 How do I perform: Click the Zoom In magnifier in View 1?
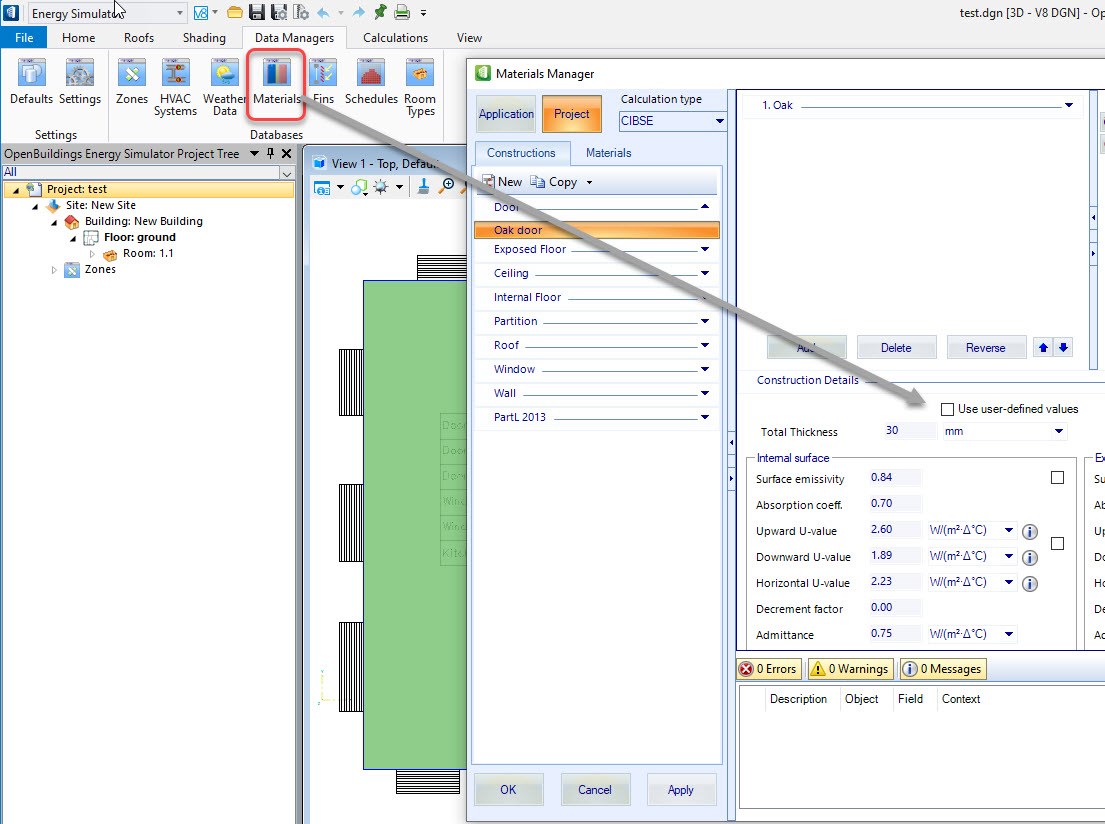447,186
